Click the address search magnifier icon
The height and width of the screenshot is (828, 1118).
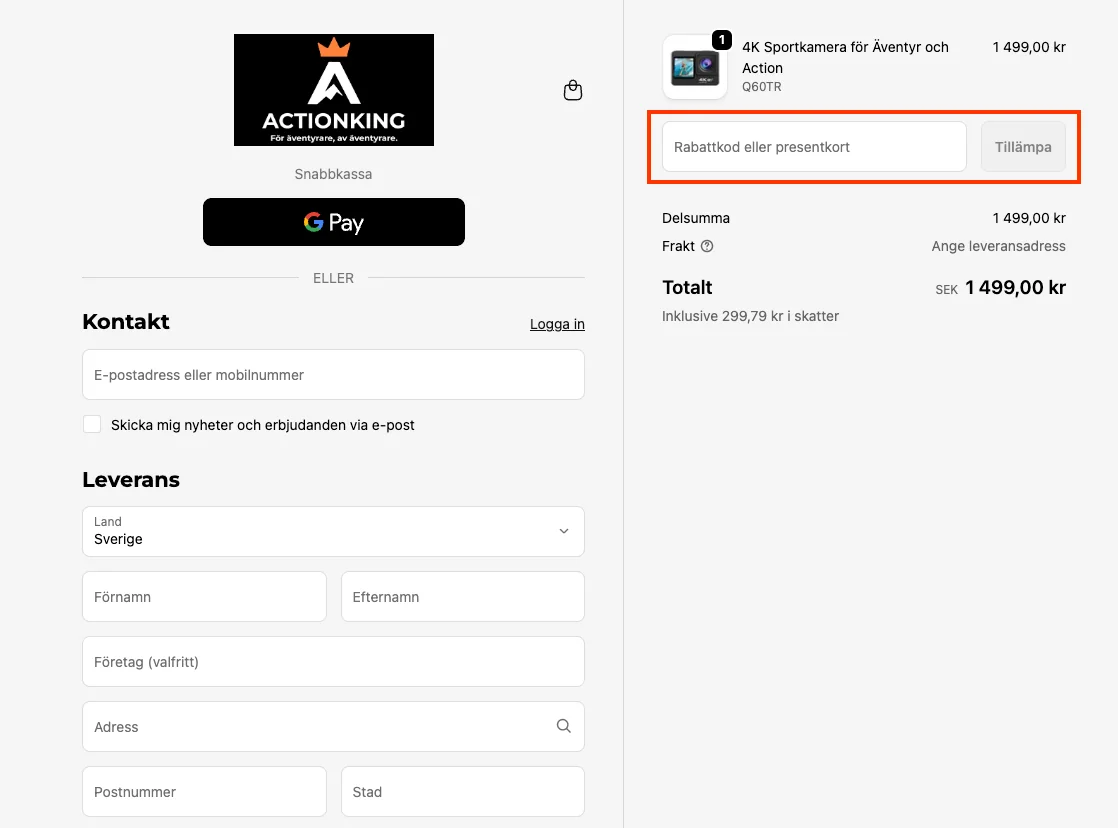click(x=563, y=726)
